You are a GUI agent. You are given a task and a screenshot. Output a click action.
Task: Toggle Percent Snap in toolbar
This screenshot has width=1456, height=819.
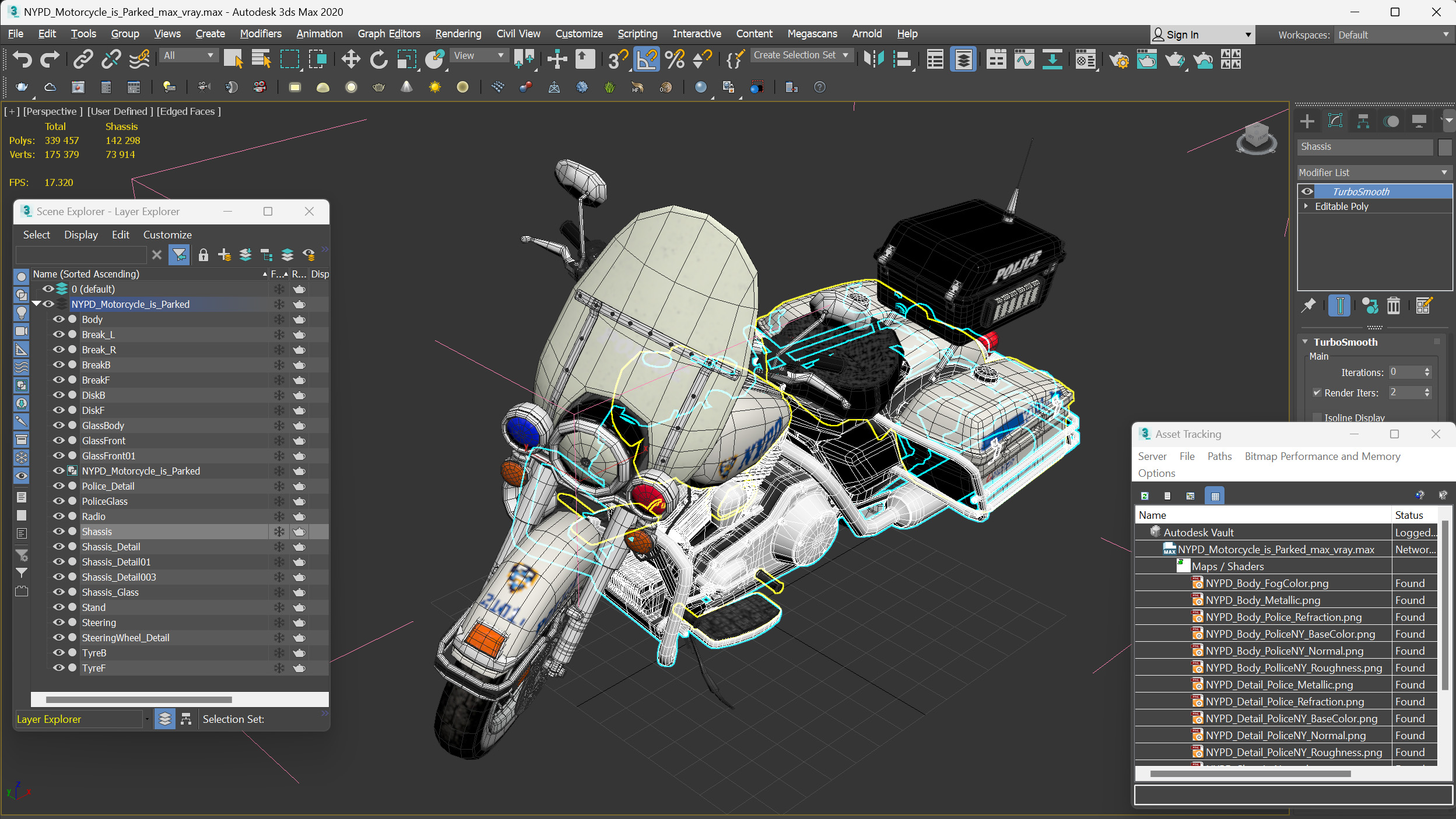click(x=675, y=59)
